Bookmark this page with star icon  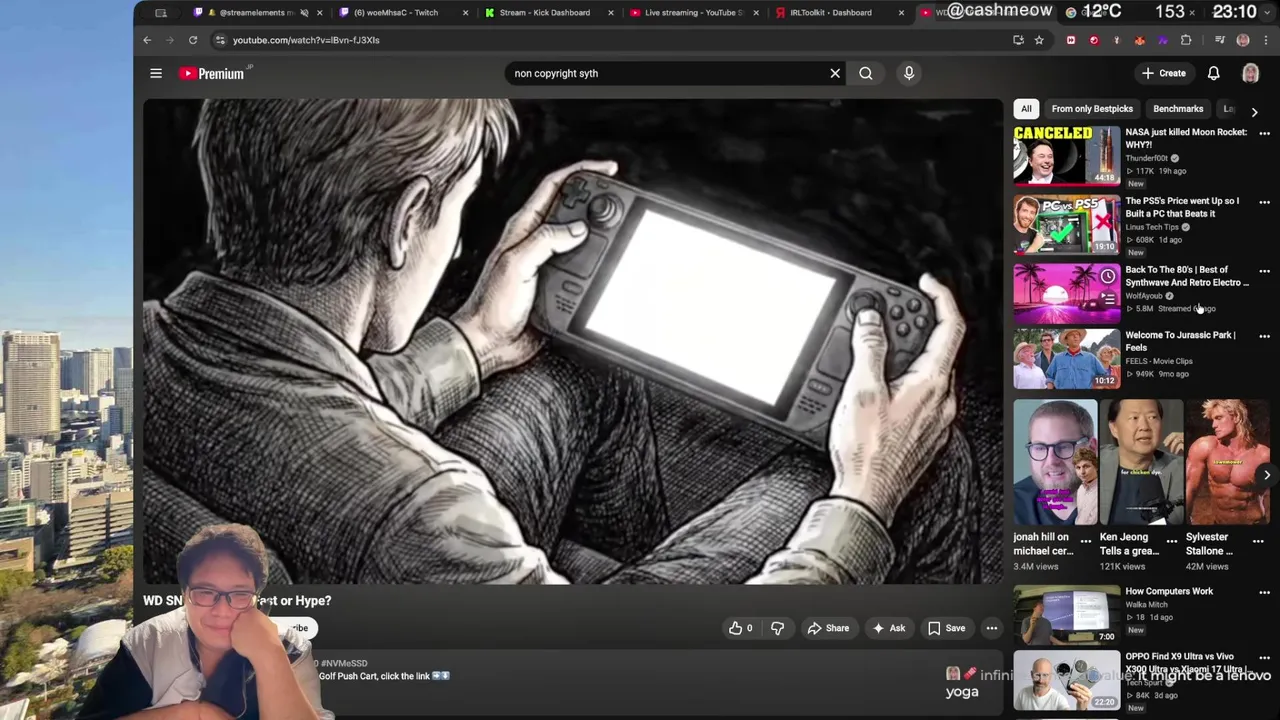[1039, 40]
